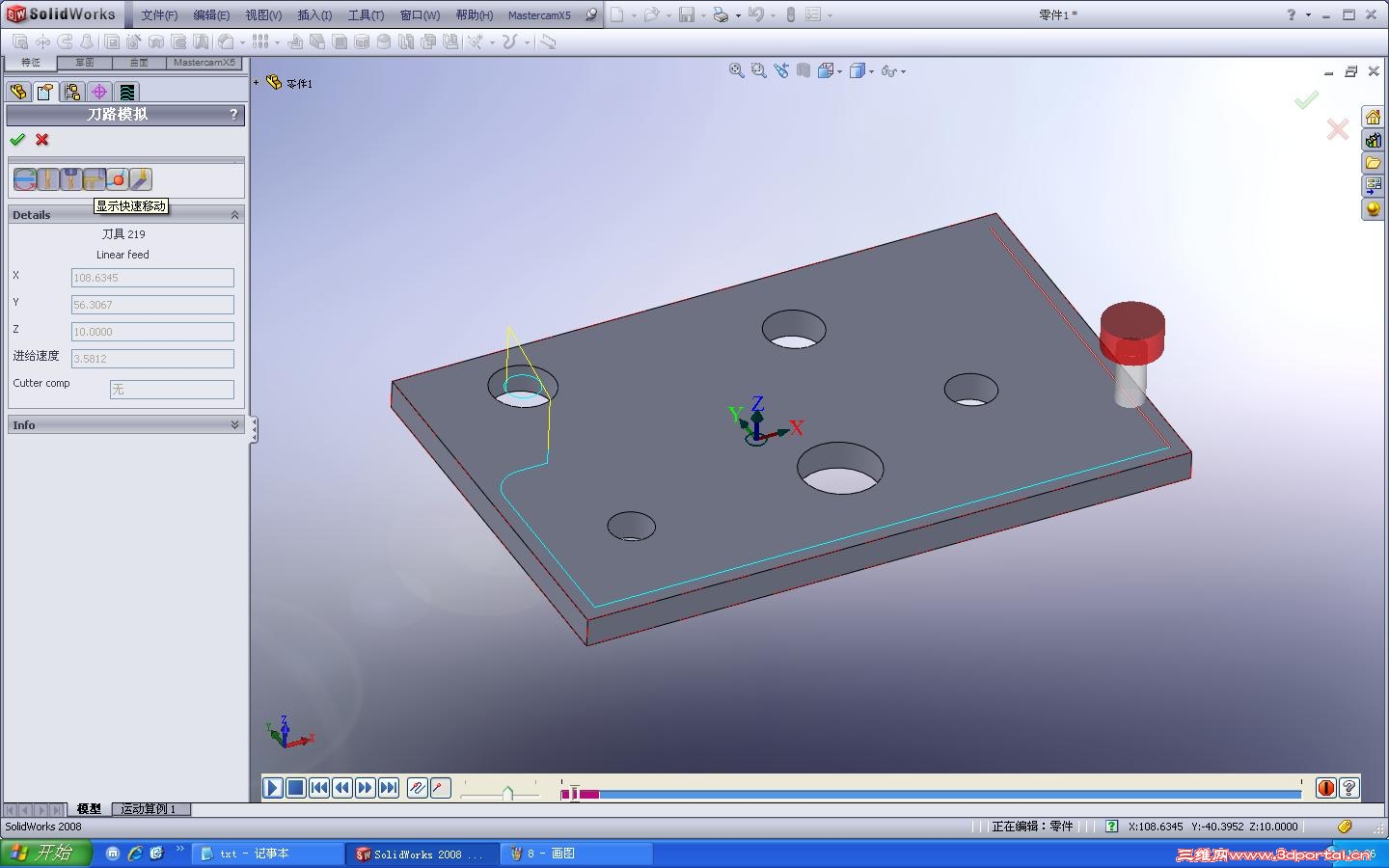1389x868 pixels.
Task: Click the Zoom to Fit view icon
Action: pos(737,70)
